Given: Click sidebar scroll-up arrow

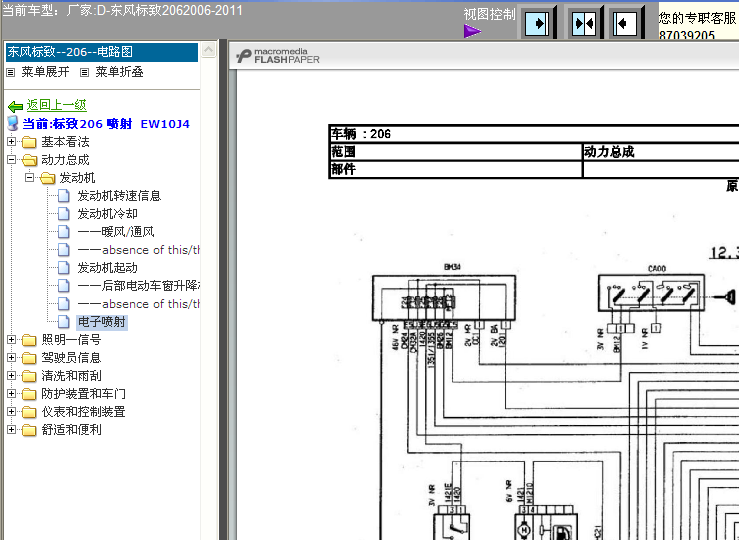Looking at the screenshot, I should point(208,49).
